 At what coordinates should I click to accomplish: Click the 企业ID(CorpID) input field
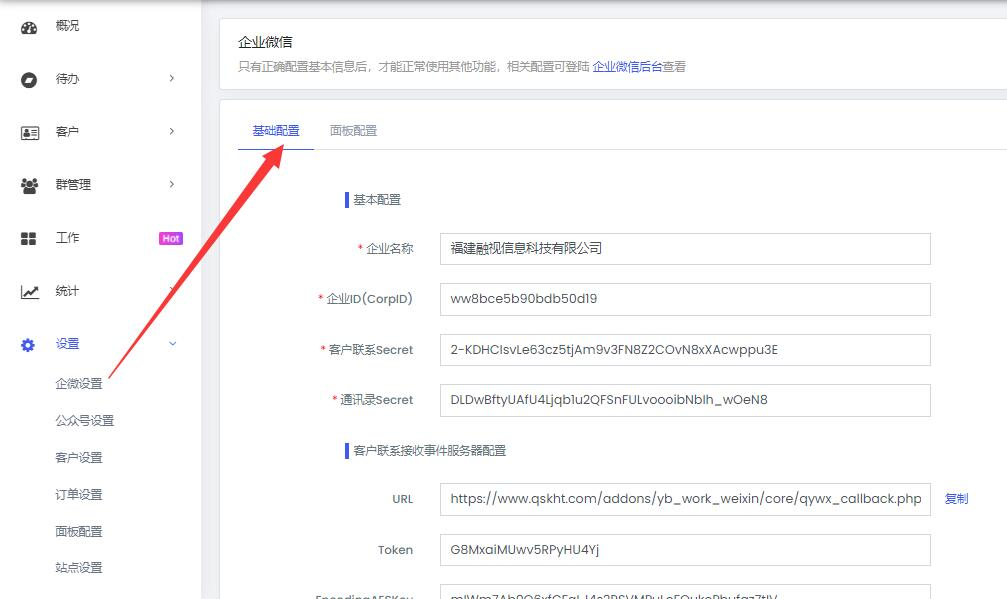tap(685, 299)
